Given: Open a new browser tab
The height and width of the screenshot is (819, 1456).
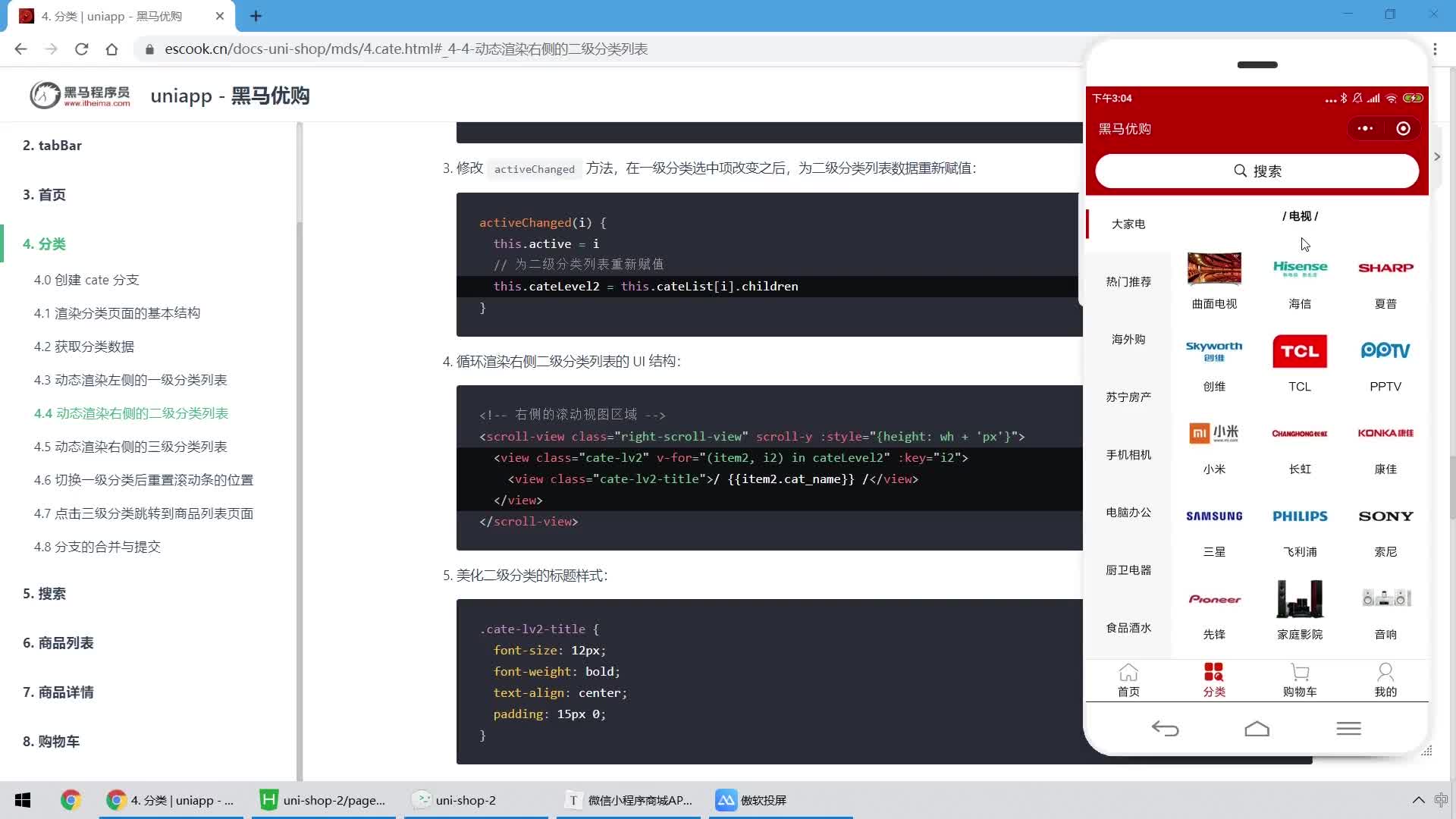Looking at the screenshot, I should coord(256,16).
